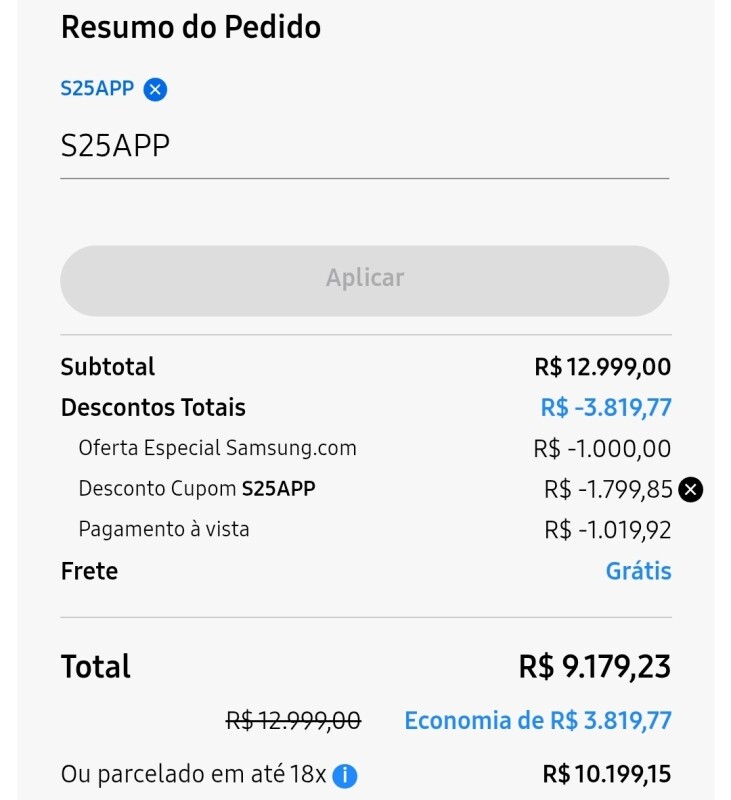Click the X beside the coupon discount amount

tap(691, 489)
